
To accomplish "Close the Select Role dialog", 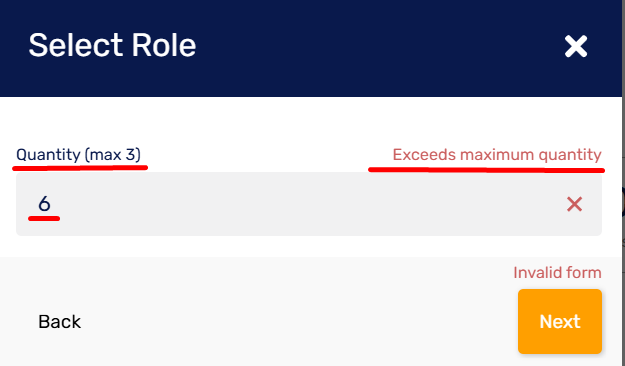I will 576,46.
